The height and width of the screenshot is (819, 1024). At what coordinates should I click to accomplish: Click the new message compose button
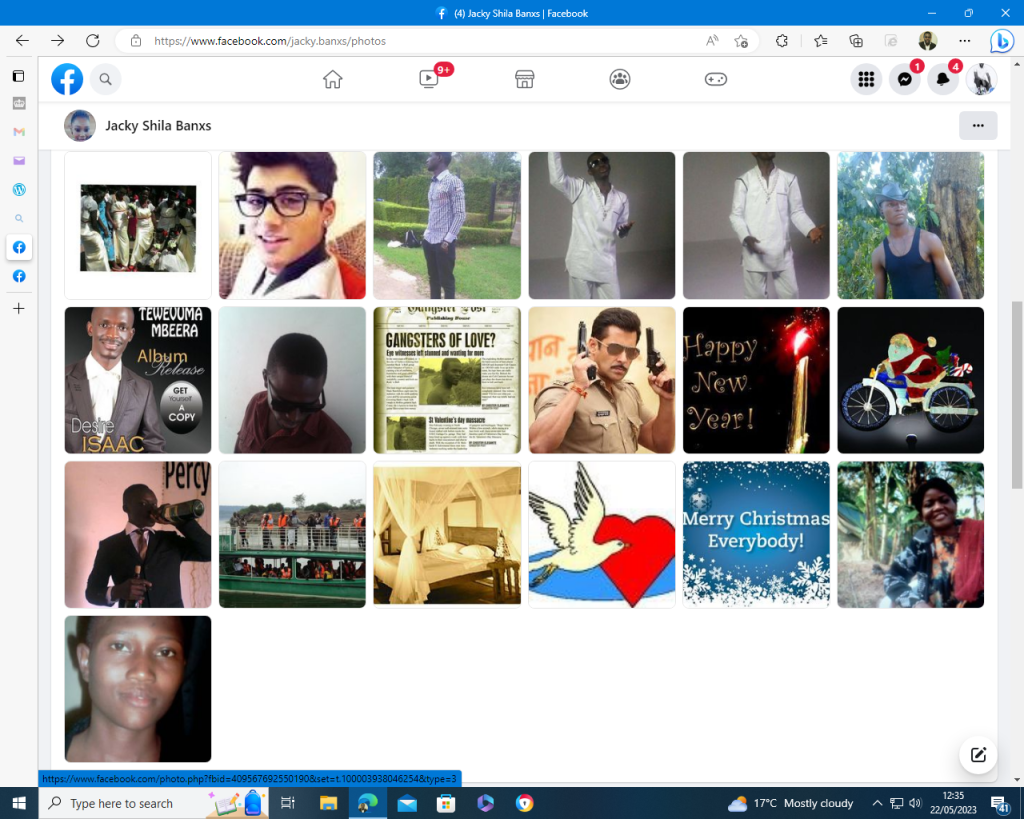click(x=978, y=755)
